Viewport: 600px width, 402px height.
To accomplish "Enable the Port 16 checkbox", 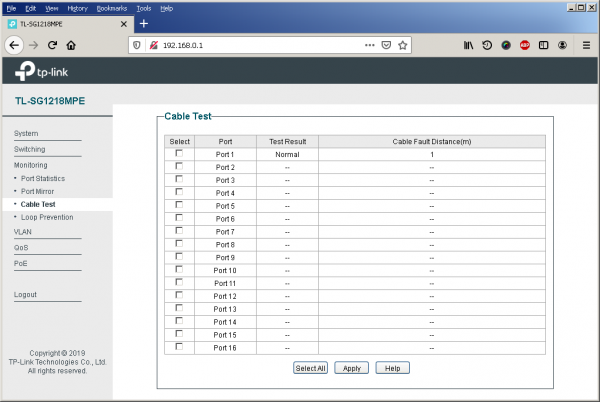I will 179,346.
